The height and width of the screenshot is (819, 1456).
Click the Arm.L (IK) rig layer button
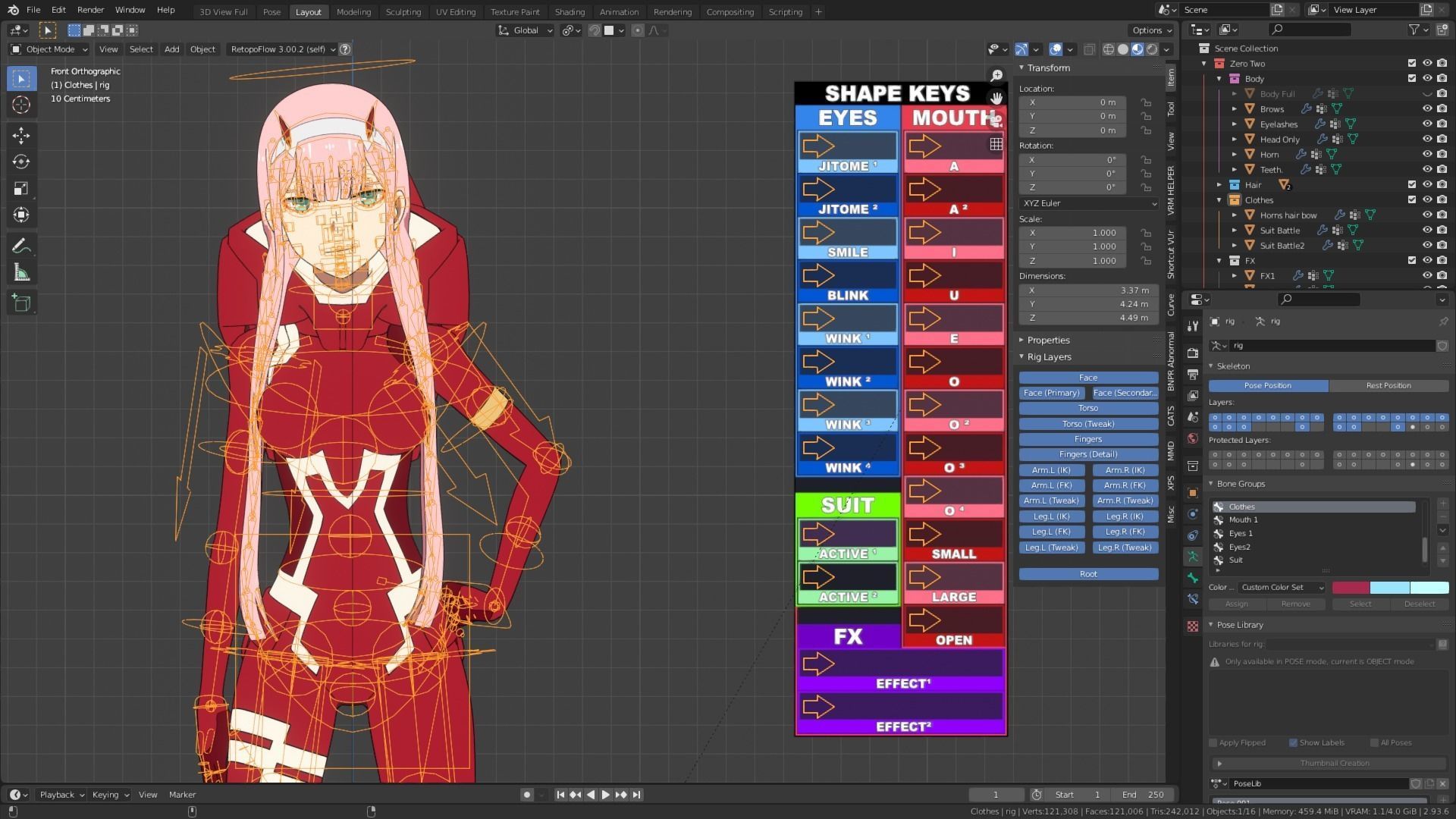1052,470
